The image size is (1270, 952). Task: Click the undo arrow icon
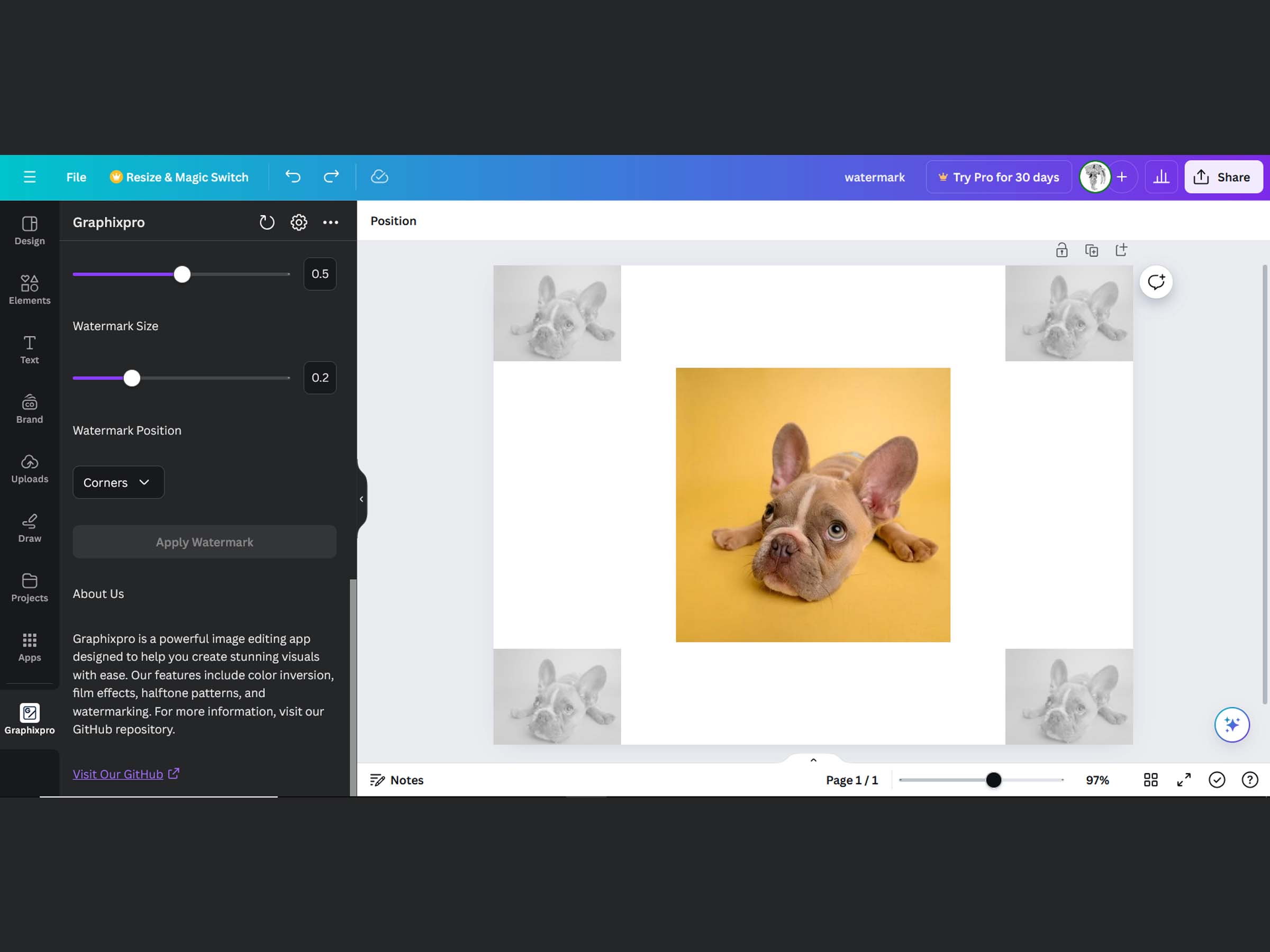point(293,177)
